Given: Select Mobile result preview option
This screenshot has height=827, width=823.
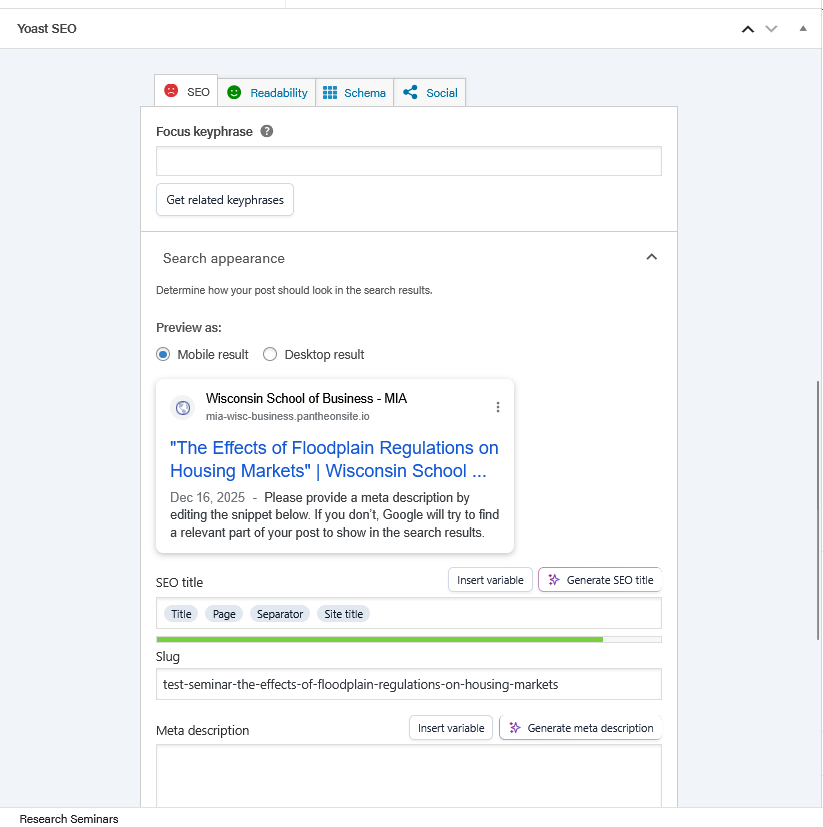Looking at the screenshot, I should pyautogui.click(x=163, y=355).
